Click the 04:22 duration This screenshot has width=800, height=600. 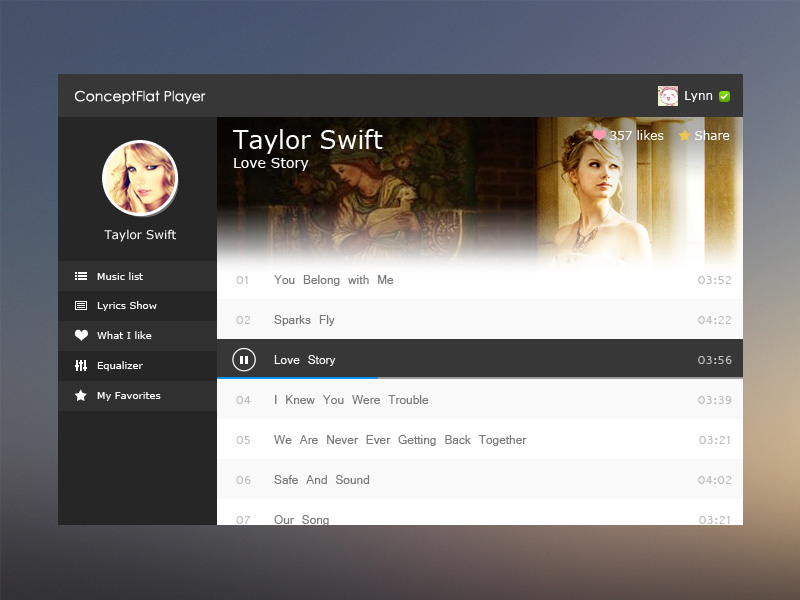[x=715, y=320]
